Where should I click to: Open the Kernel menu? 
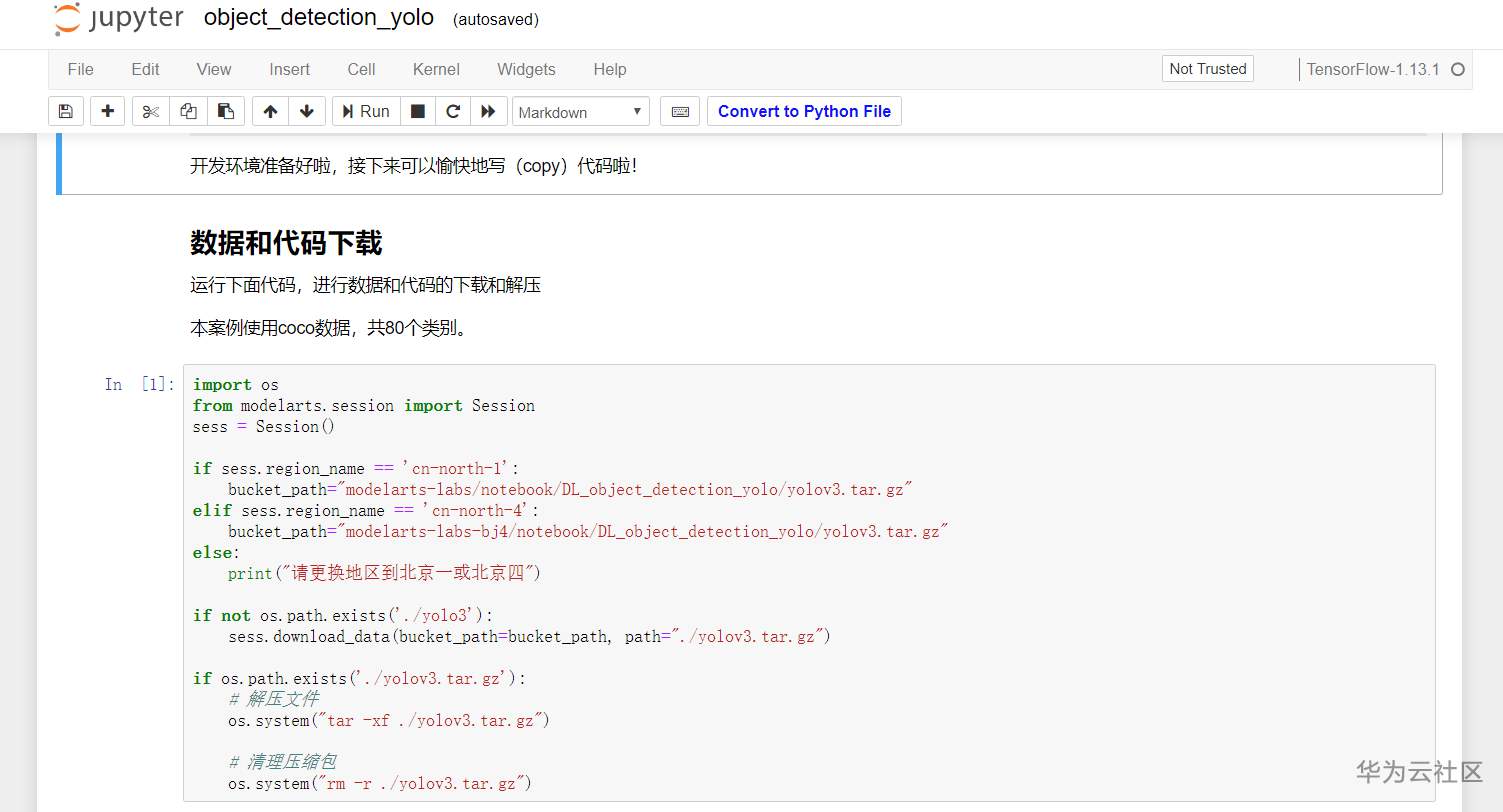coord(436,69)
